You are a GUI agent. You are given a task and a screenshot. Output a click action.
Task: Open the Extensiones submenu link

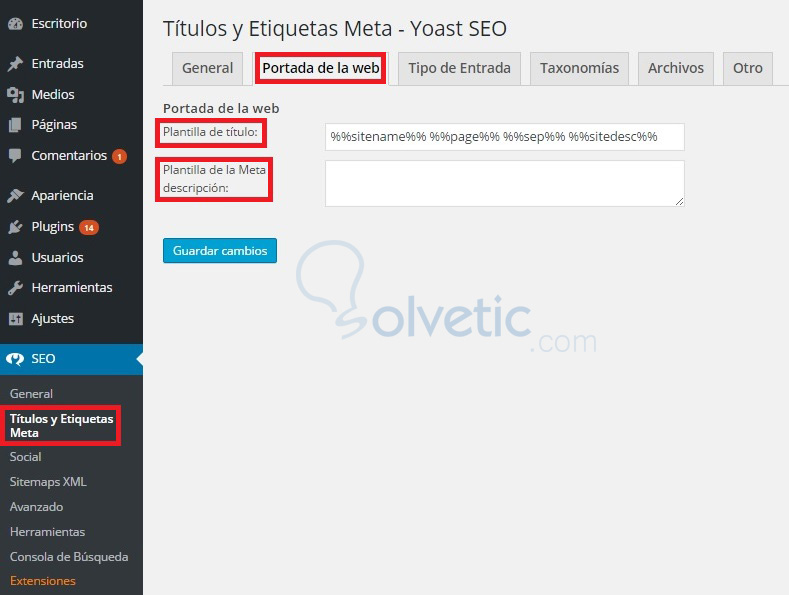tap(43, 581)
